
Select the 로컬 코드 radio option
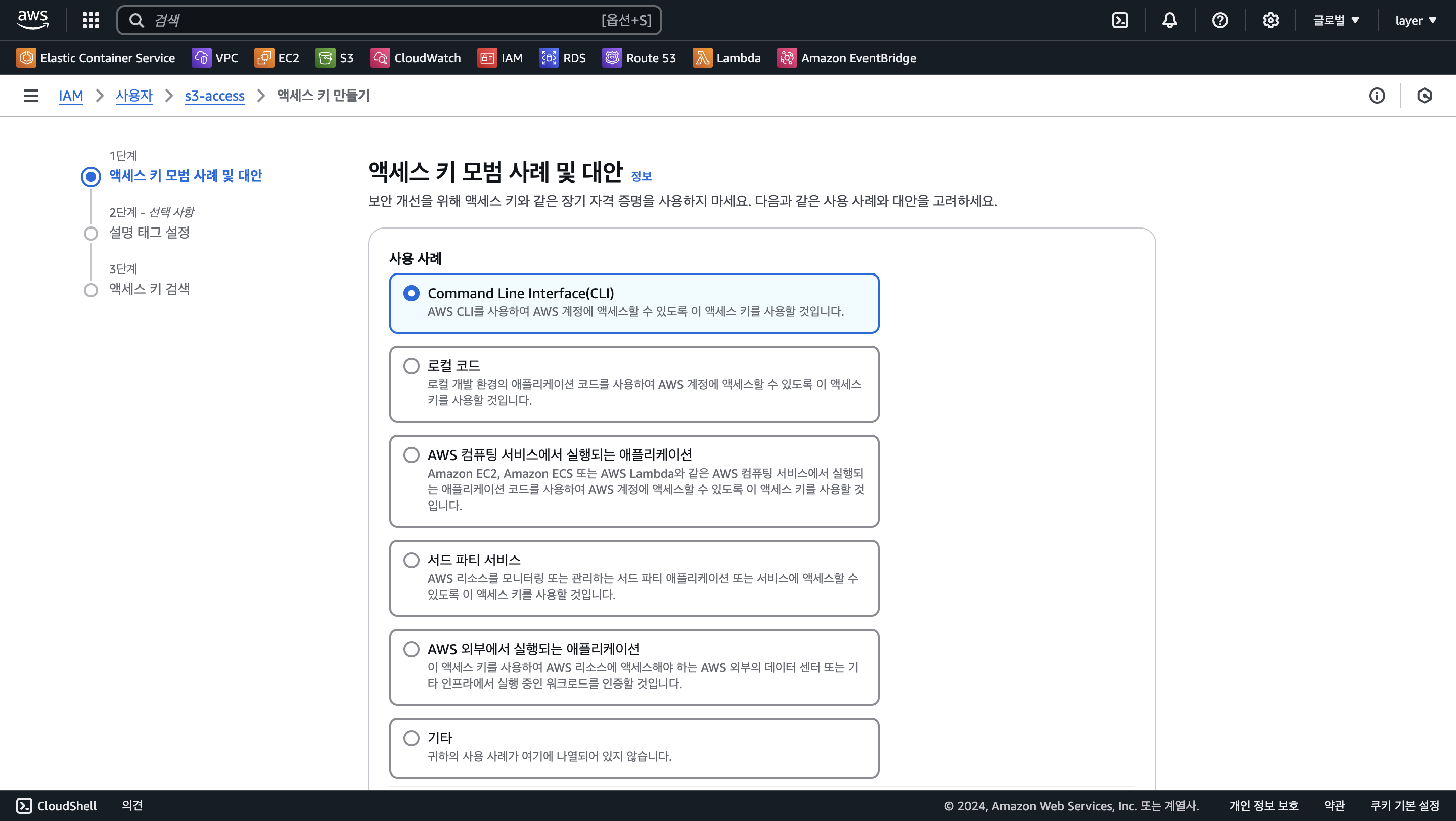tap(412, 366)
